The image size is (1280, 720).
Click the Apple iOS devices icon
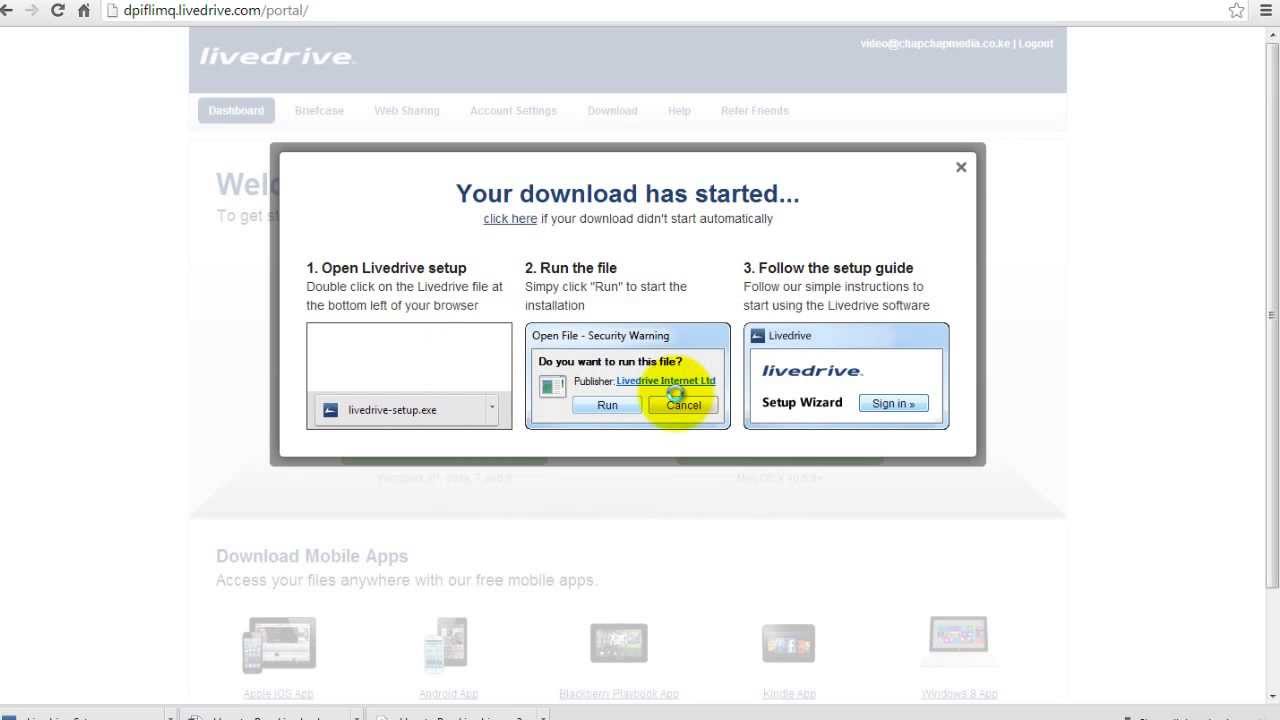pyautogui.click(x=279, y=645)
